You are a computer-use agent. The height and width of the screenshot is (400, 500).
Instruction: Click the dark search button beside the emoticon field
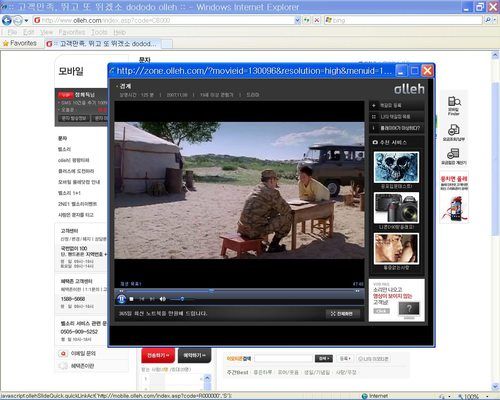(x=324, y=359)
